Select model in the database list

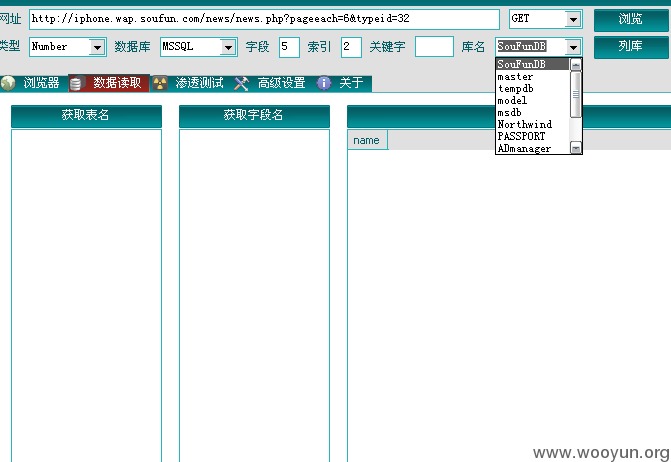tap(533, 101)
